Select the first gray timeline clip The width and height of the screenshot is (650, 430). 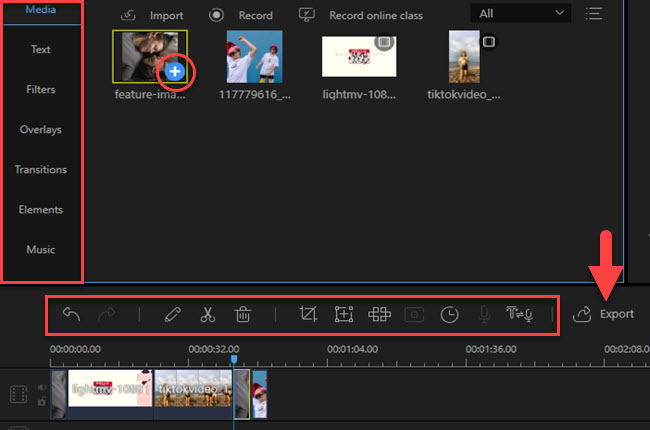59,394
